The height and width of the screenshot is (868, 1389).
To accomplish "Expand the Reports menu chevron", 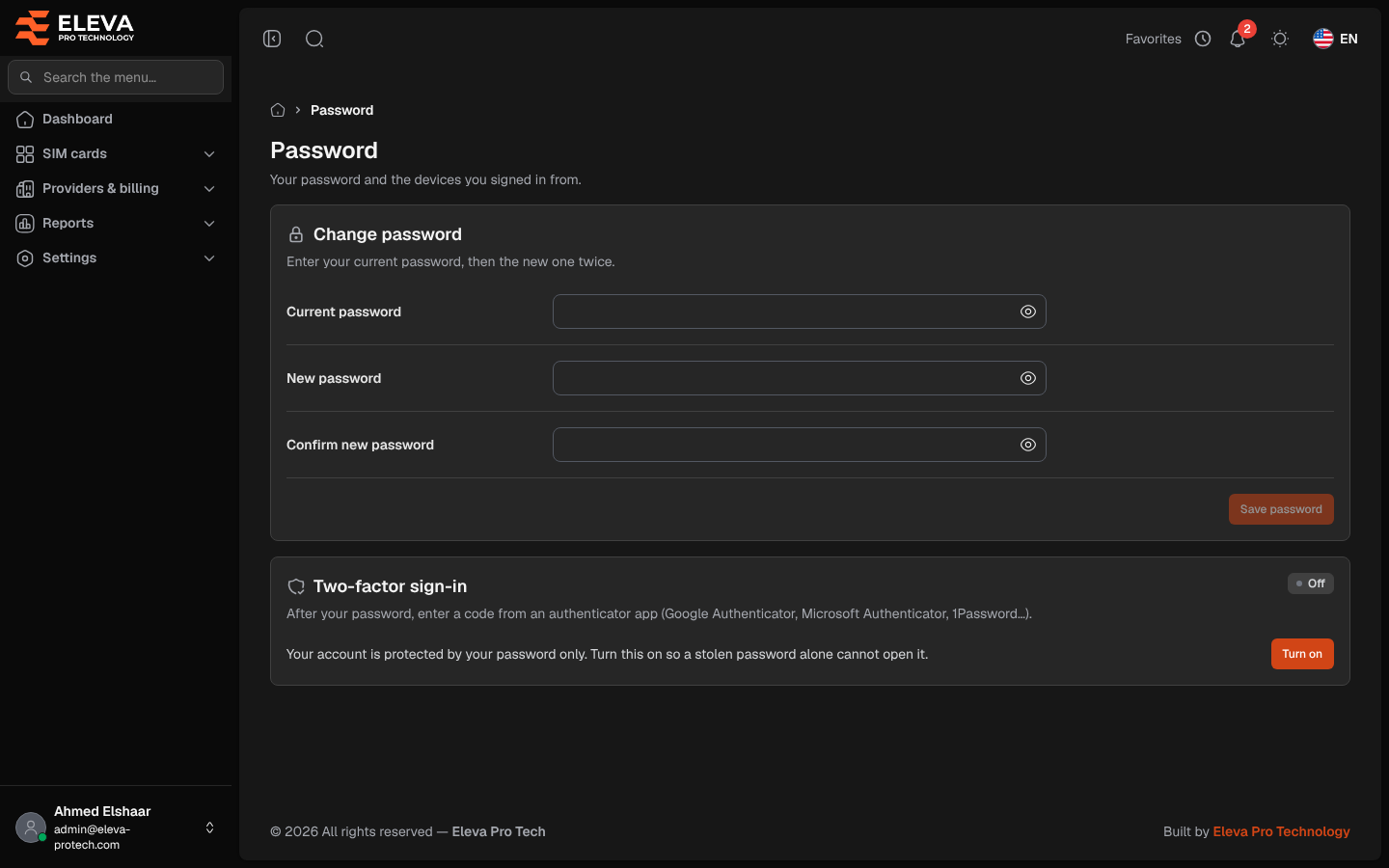I will (209, 223).
